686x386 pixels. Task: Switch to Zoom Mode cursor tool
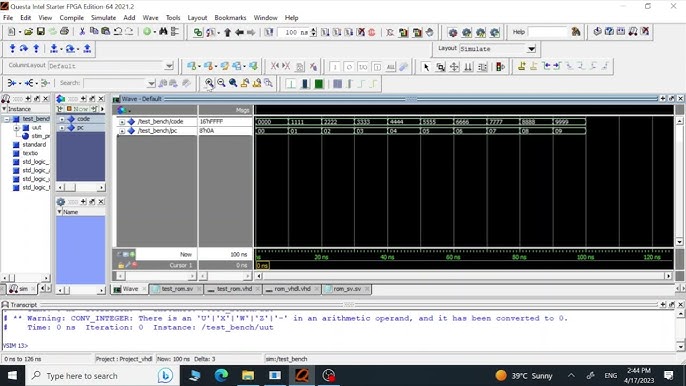click(441, 67)
